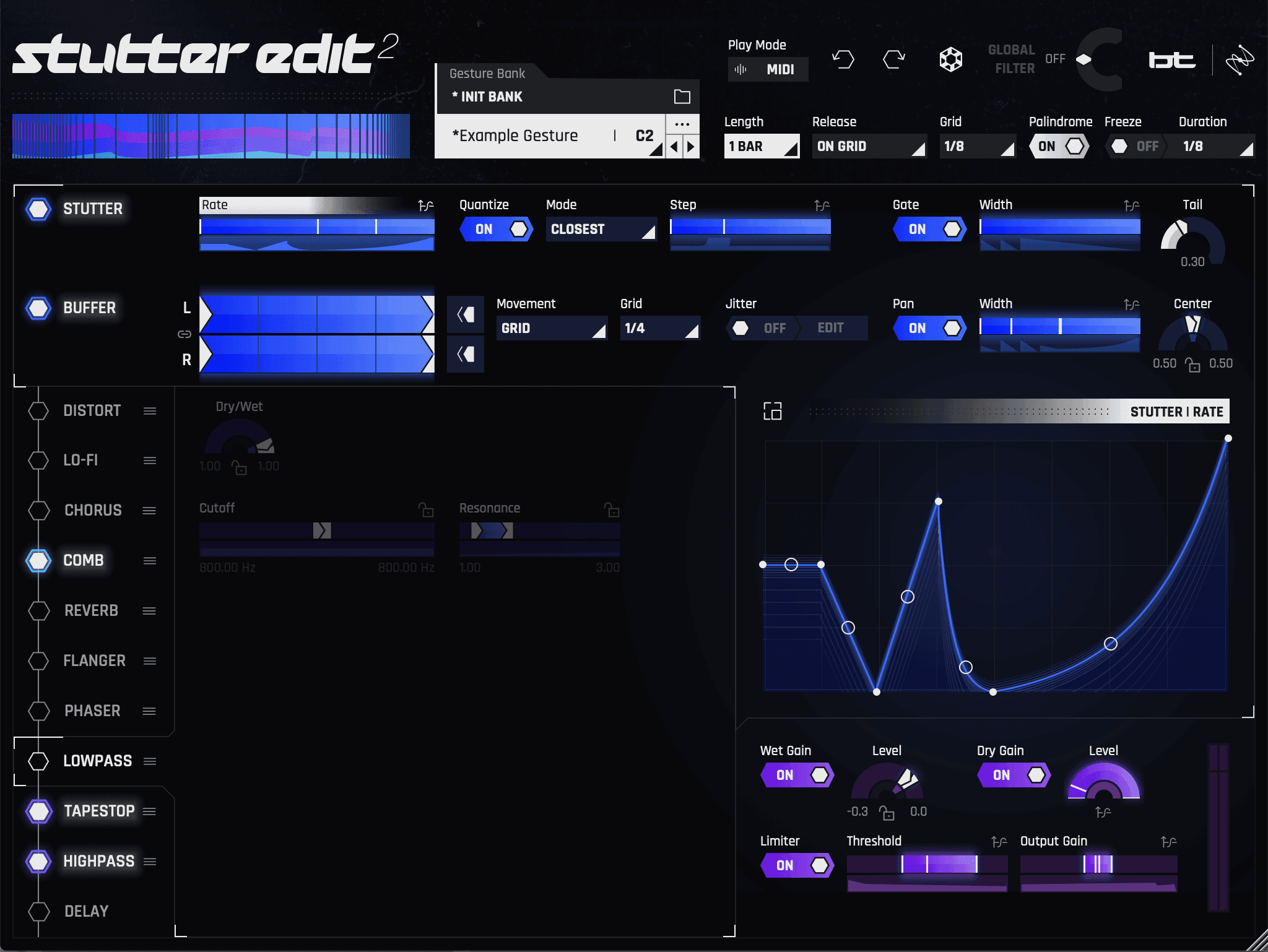The height and width of the screenshot is (952, 1268).
Task: Reverse the L buffer direction button
Action: tap(466, 314)
